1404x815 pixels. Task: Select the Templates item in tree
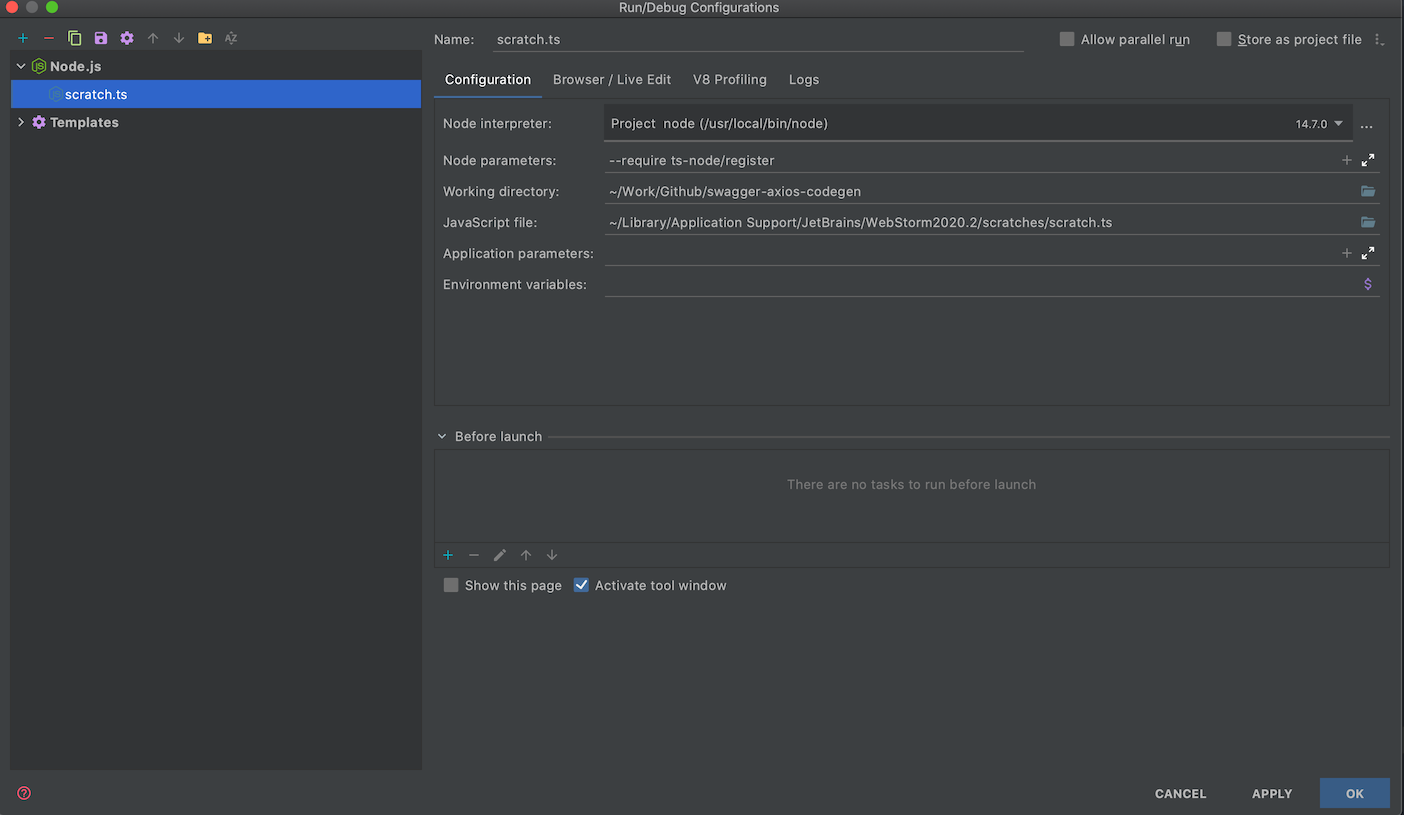pyautogui.click(x=216, y=122)
